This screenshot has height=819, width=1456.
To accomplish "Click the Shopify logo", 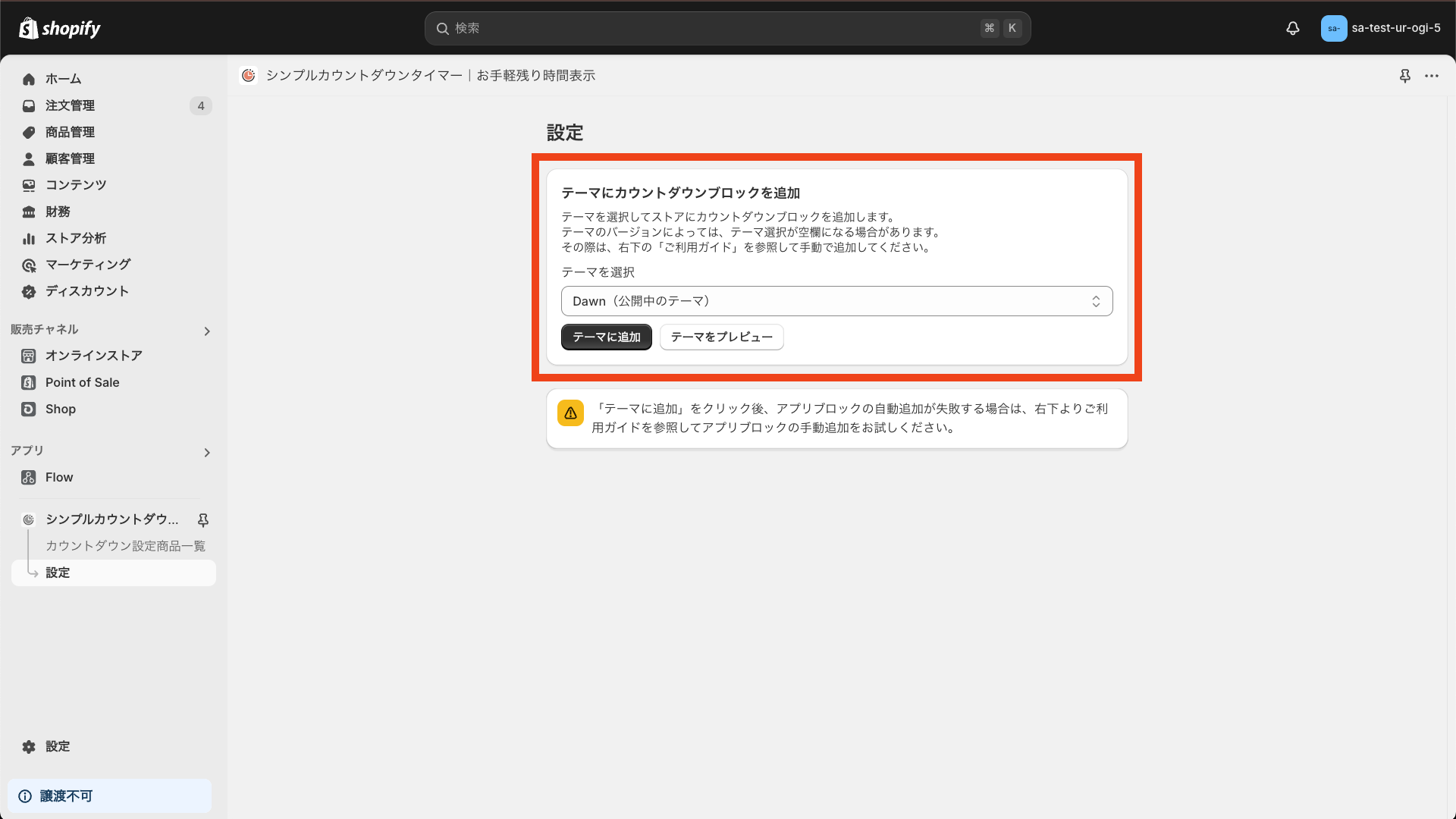I will click(x=59, y=28).
